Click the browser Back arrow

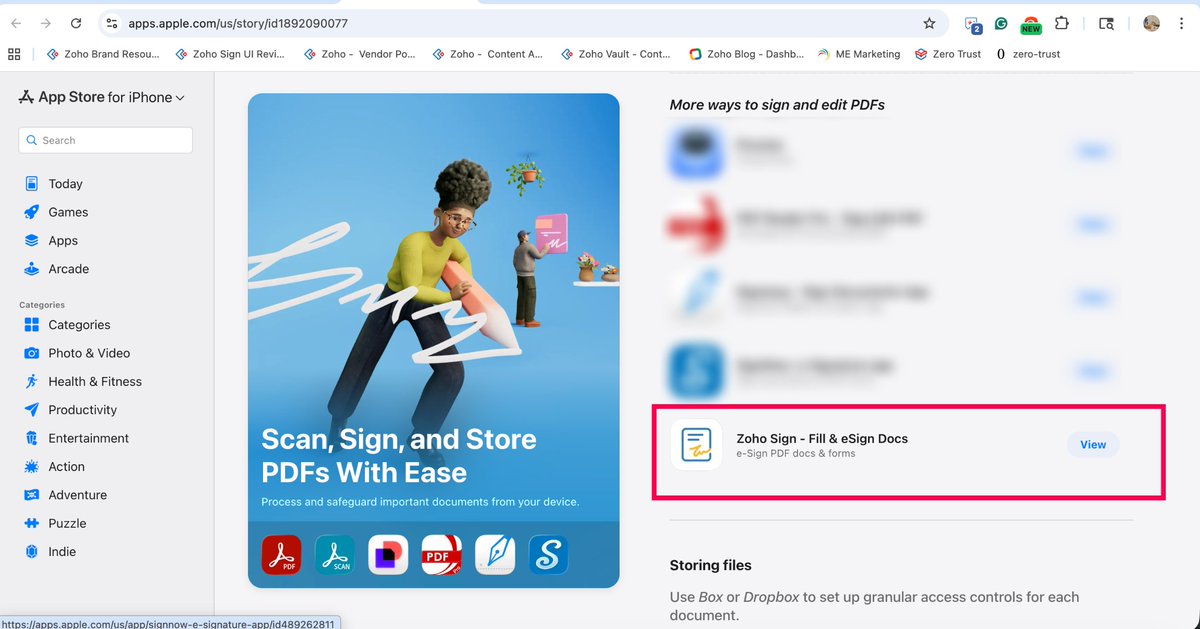pyautogui.click(x=16, y=23)
